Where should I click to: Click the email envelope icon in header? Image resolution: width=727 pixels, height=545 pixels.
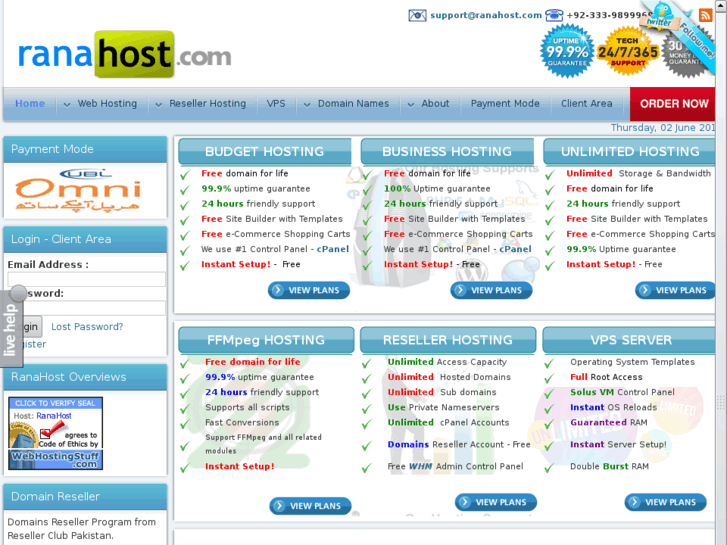(x=417, y=15)
